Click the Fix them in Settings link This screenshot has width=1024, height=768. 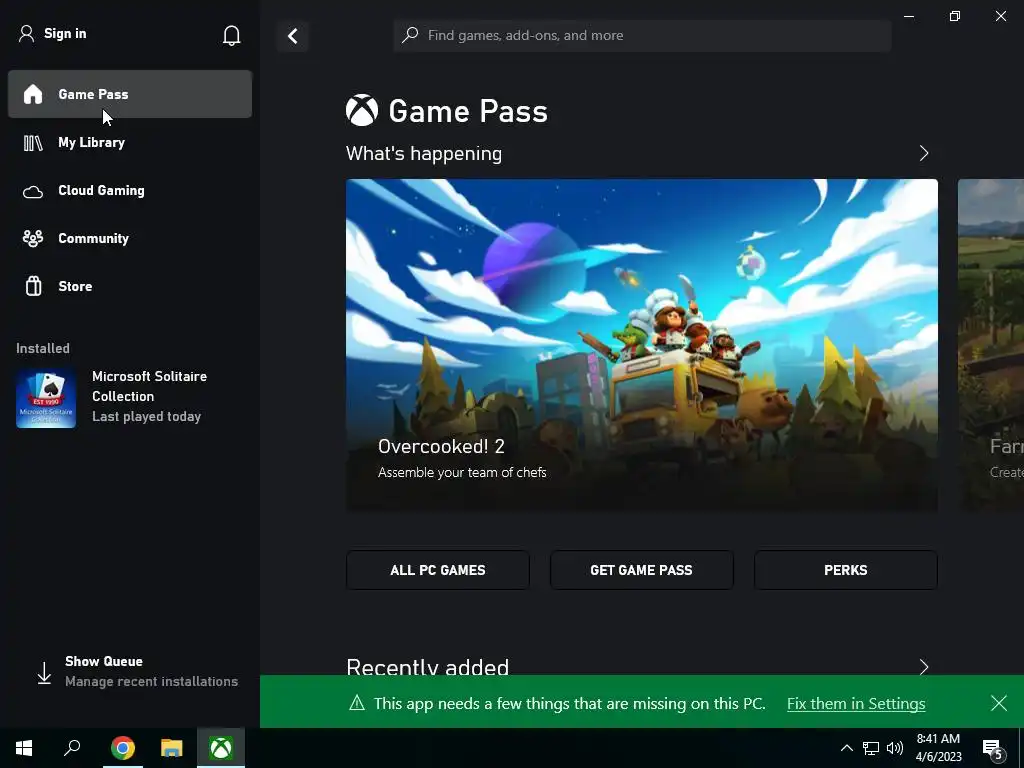point(856,703)
